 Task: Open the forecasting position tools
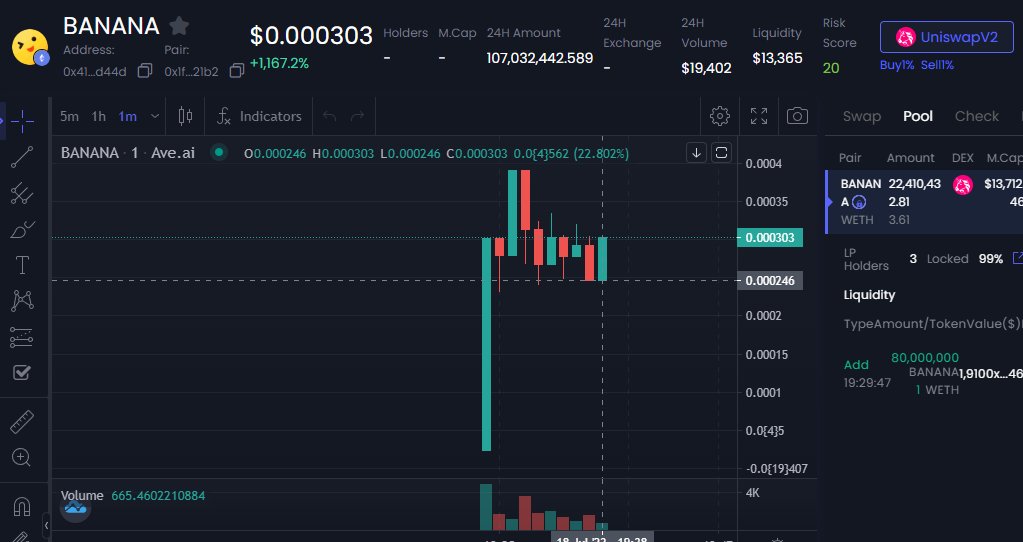pyautogui.click(x=22, y=337)
